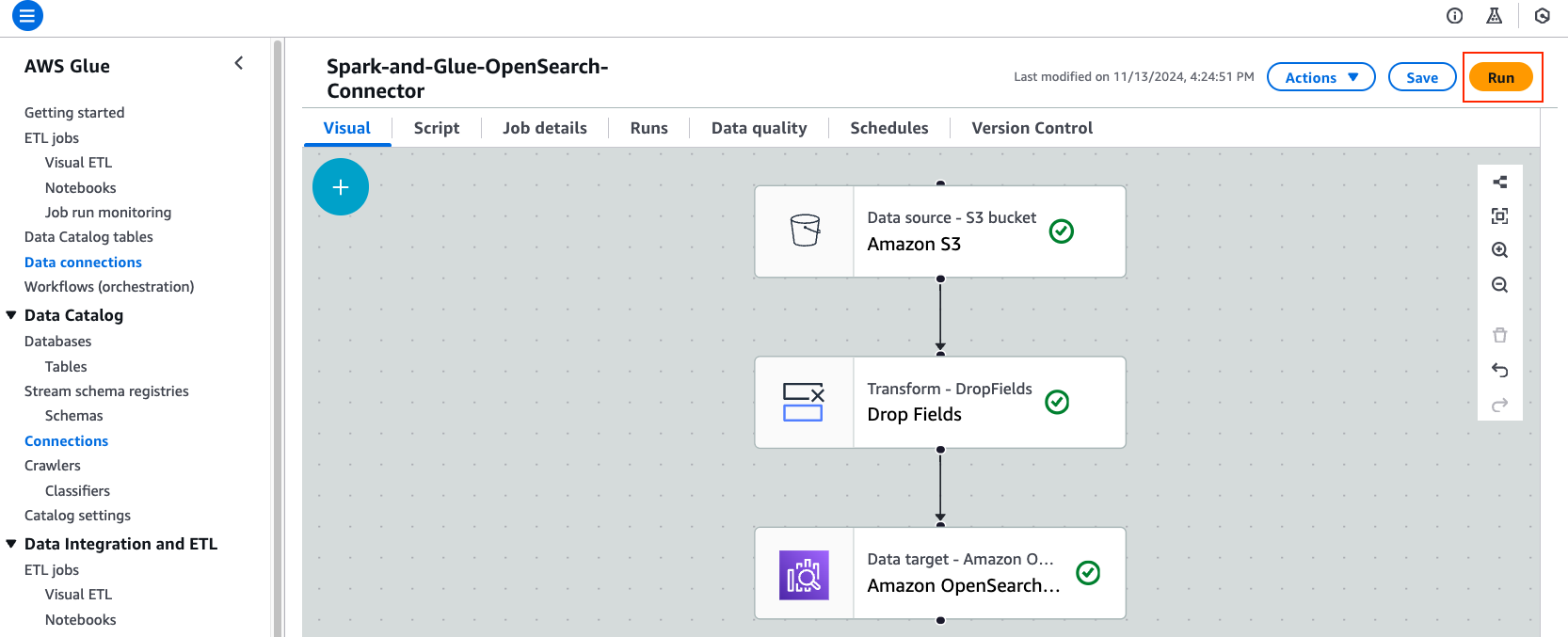Open Workflows (orchestration)
This screenshot has width=1568, height=637.
coord(109,287)
